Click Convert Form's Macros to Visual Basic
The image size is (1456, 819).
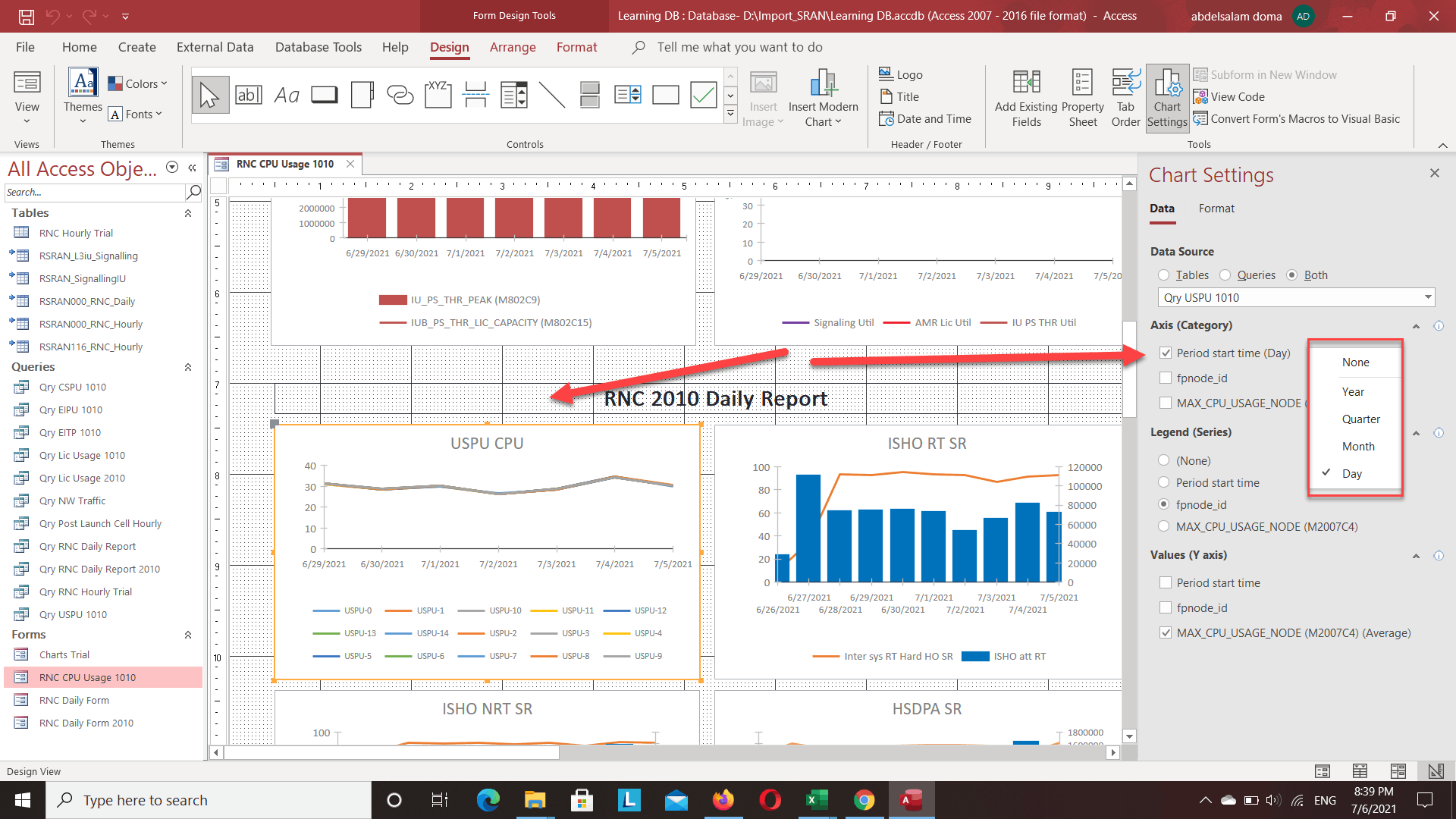[1297, 118]
